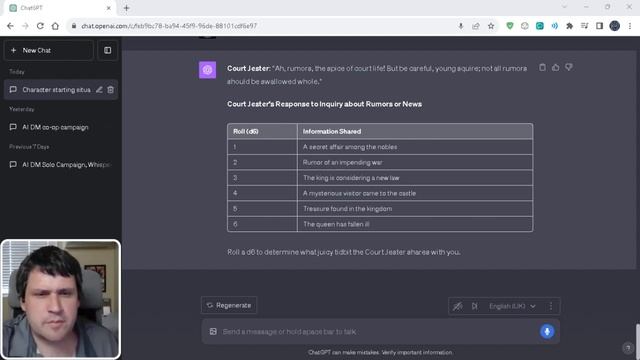Open a new browser tab

126,8
